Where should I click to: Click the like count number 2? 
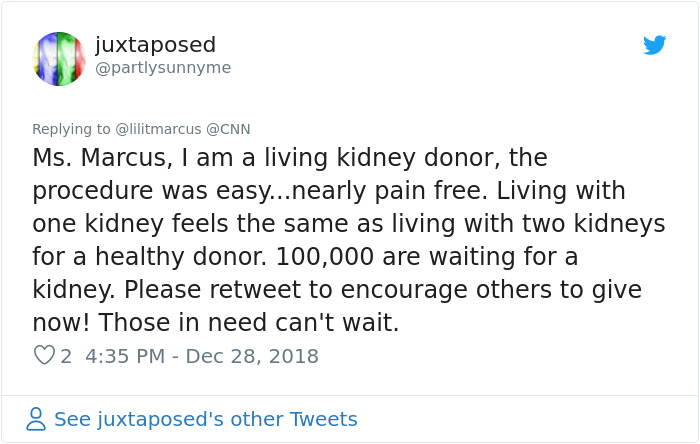[x=66, y=356]
